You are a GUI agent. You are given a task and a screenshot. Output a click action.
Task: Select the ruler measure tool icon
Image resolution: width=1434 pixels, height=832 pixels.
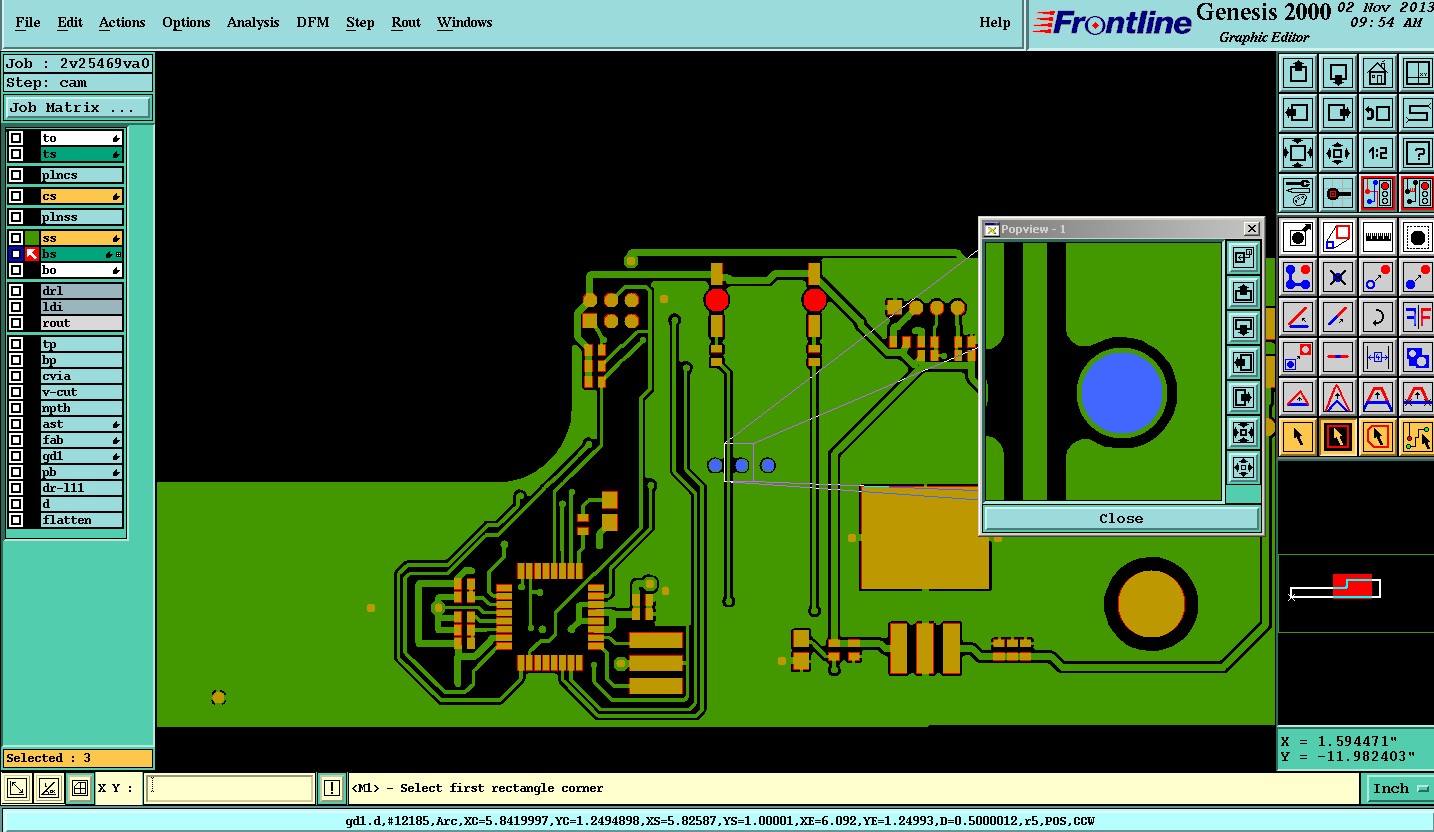click(1378, 237)
